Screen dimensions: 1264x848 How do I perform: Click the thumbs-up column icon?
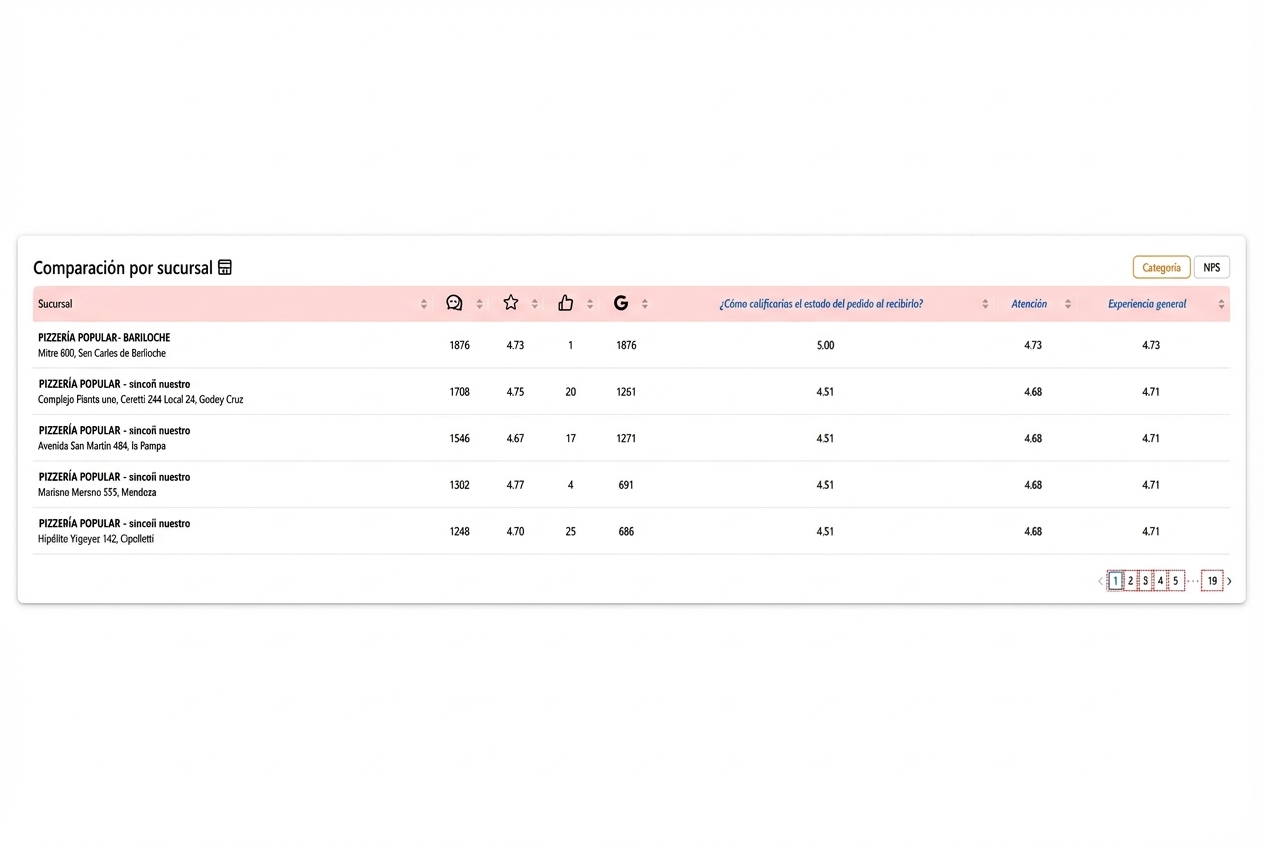coord(565,303)
